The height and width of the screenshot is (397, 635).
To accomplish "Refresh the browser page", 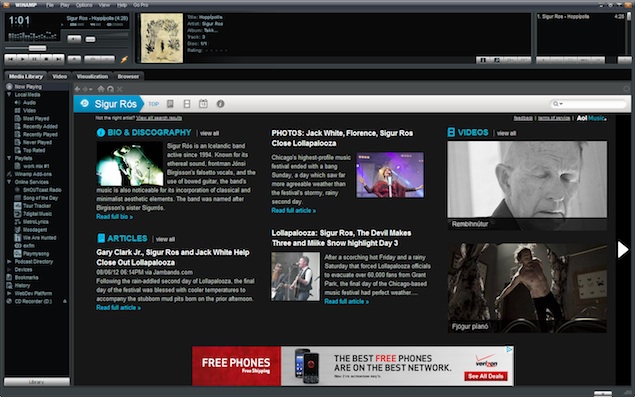I will pos(110,89).
